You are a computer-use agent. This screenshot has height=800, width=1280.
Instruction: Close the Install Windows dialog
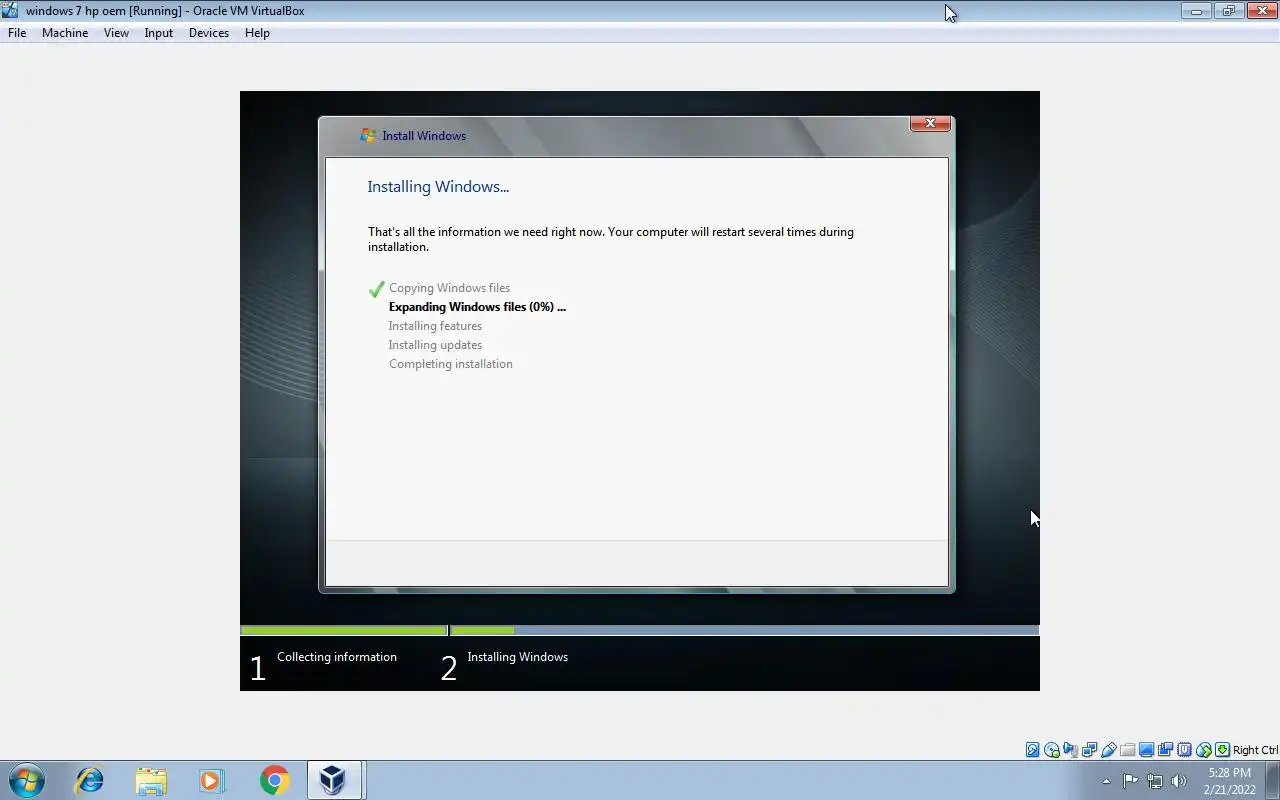coord(930,123)
